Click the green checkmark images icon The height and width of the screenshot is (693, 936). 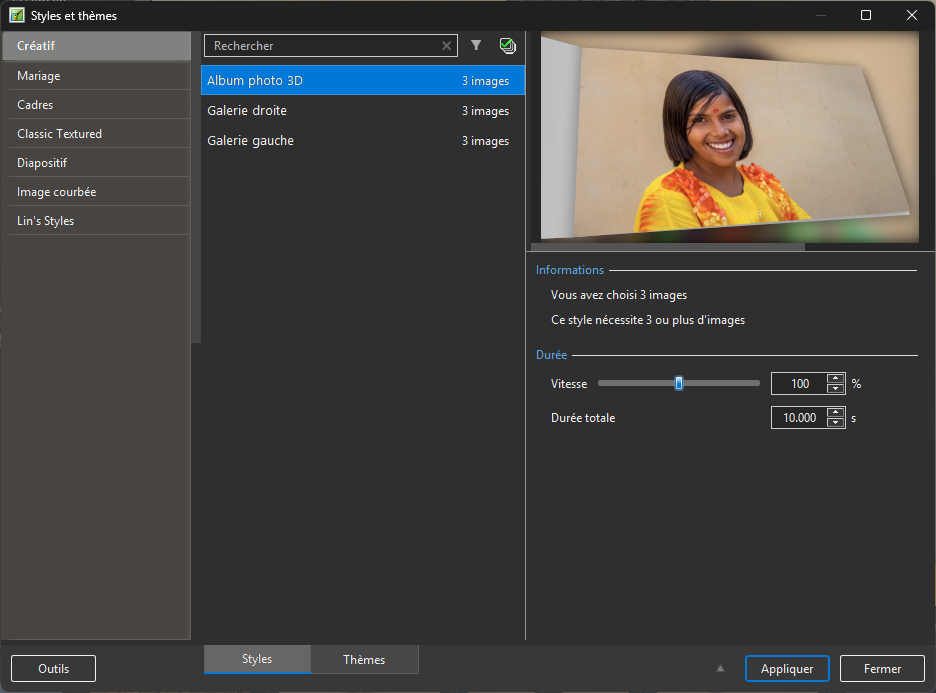click(507, 45)
